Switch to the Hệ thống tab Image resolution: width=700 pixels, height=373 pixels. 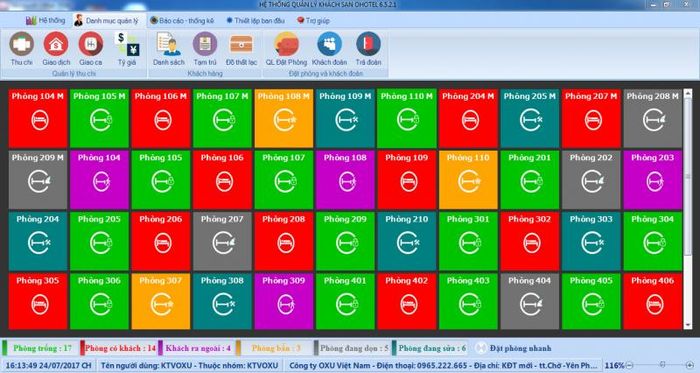pos(46,21)
